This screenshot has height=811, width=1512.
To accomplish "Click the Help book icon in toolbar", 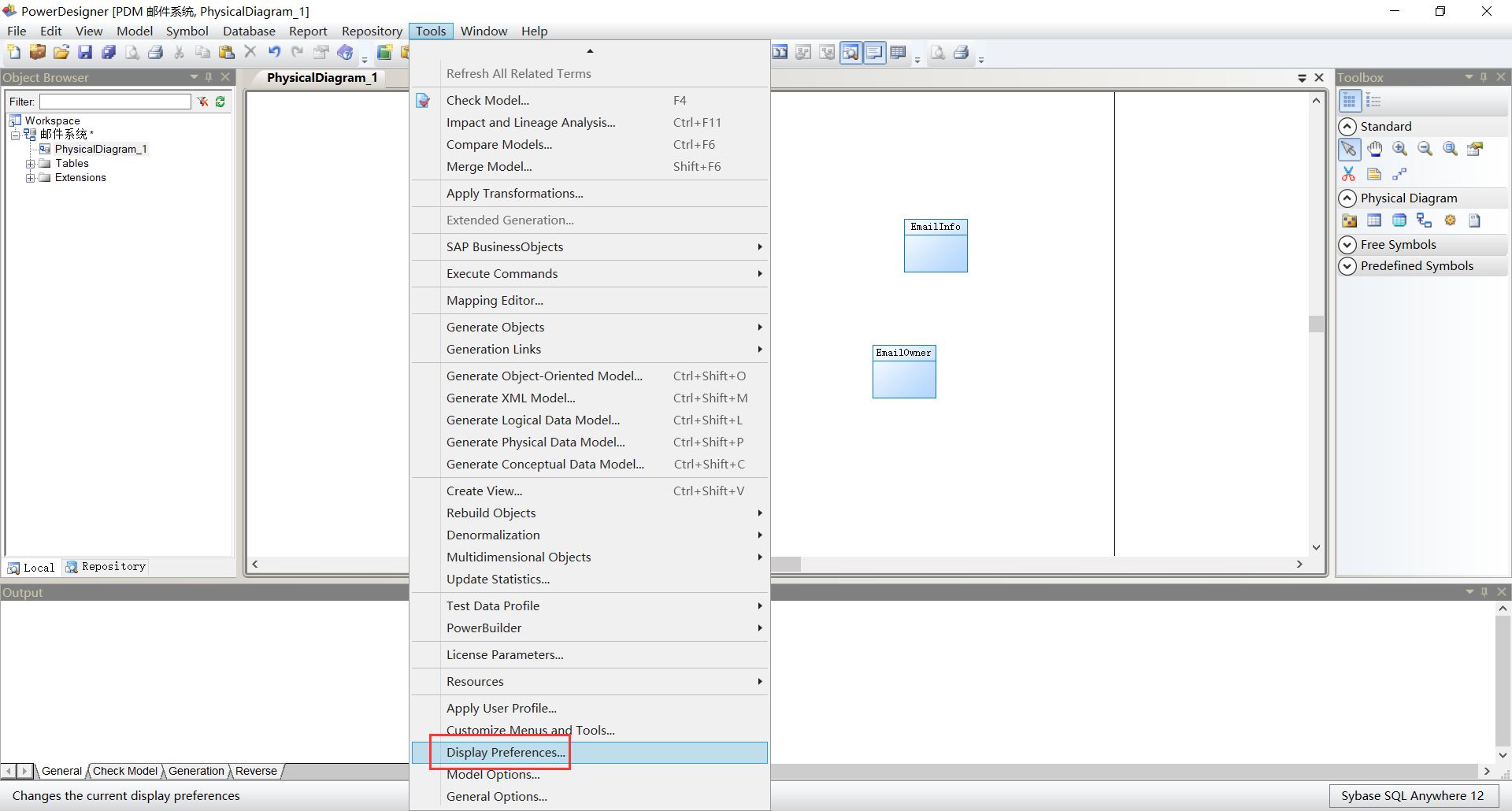I will 345,53.
